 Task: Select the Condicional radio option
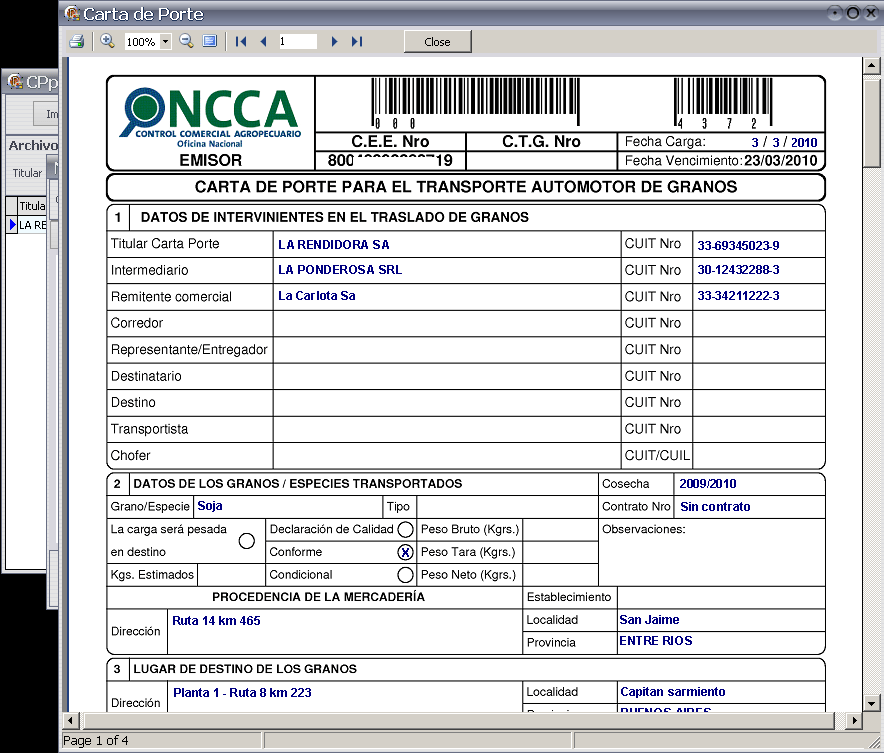click(x=405, y=575)
